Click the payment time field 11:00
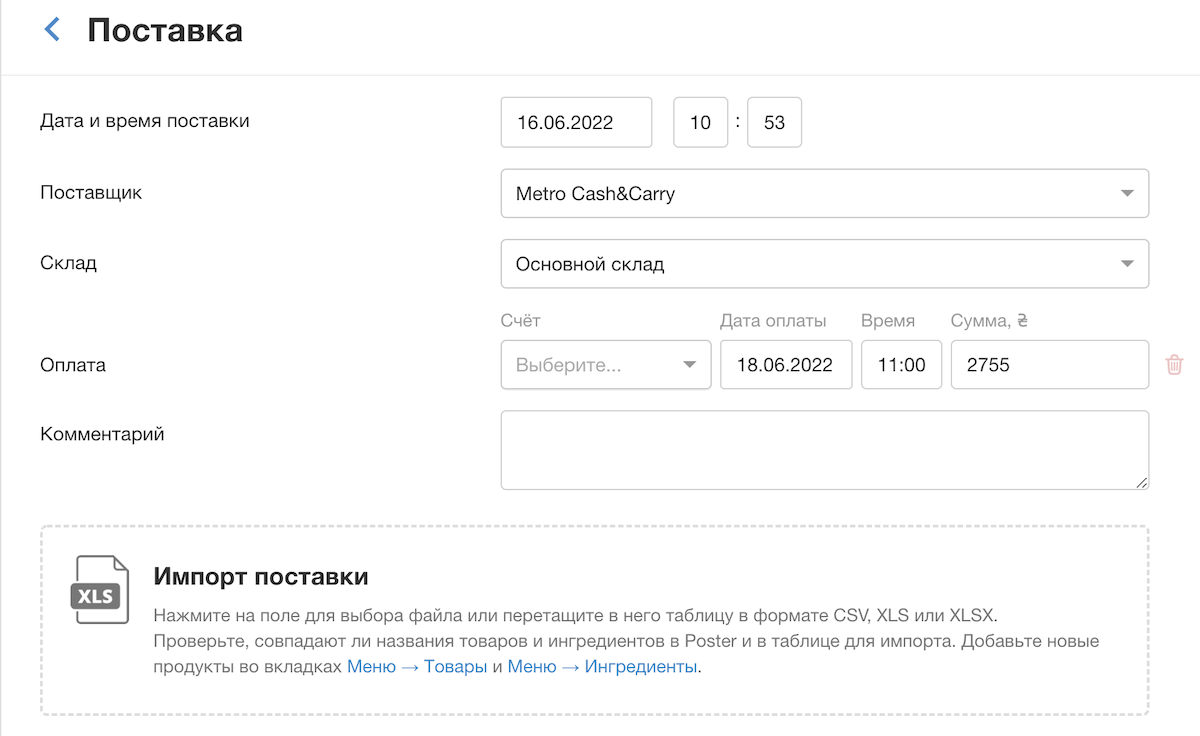1200x736 pixels. pos(901,365)
